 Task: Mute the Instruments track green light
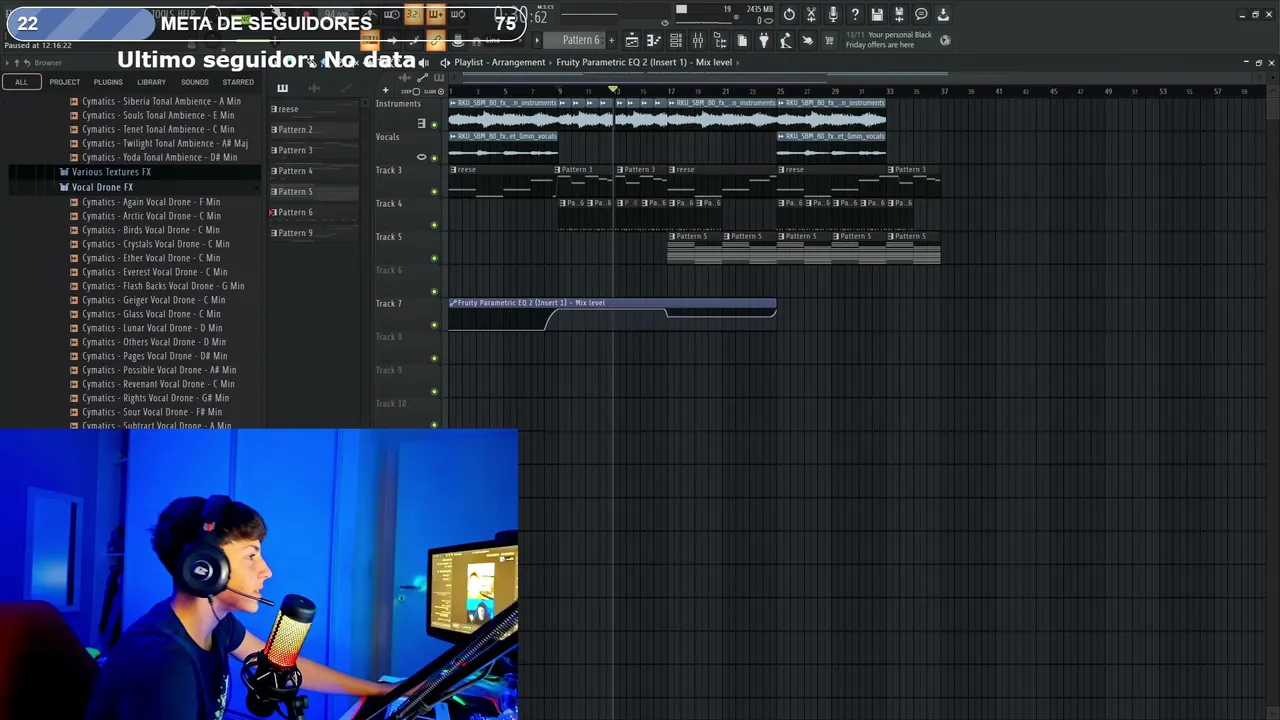pos(434,125)
